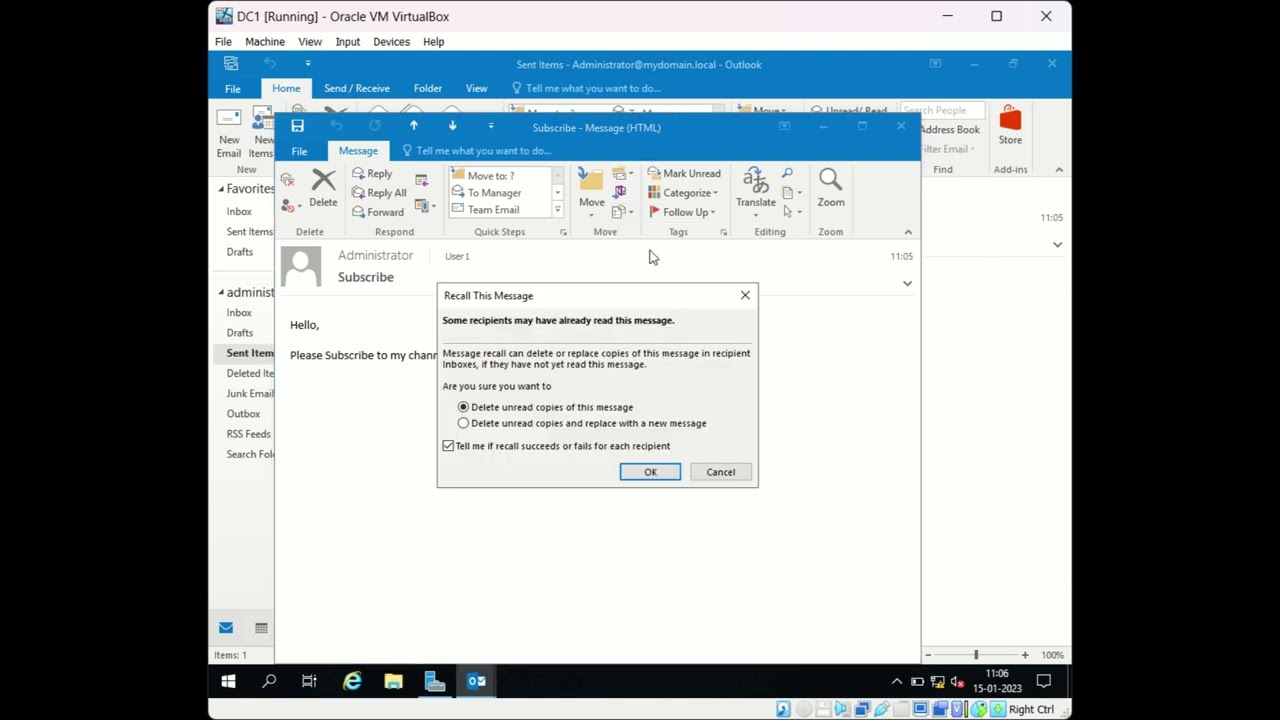
Task: Click the Next Item down arrow
Action: click(452, 126)
